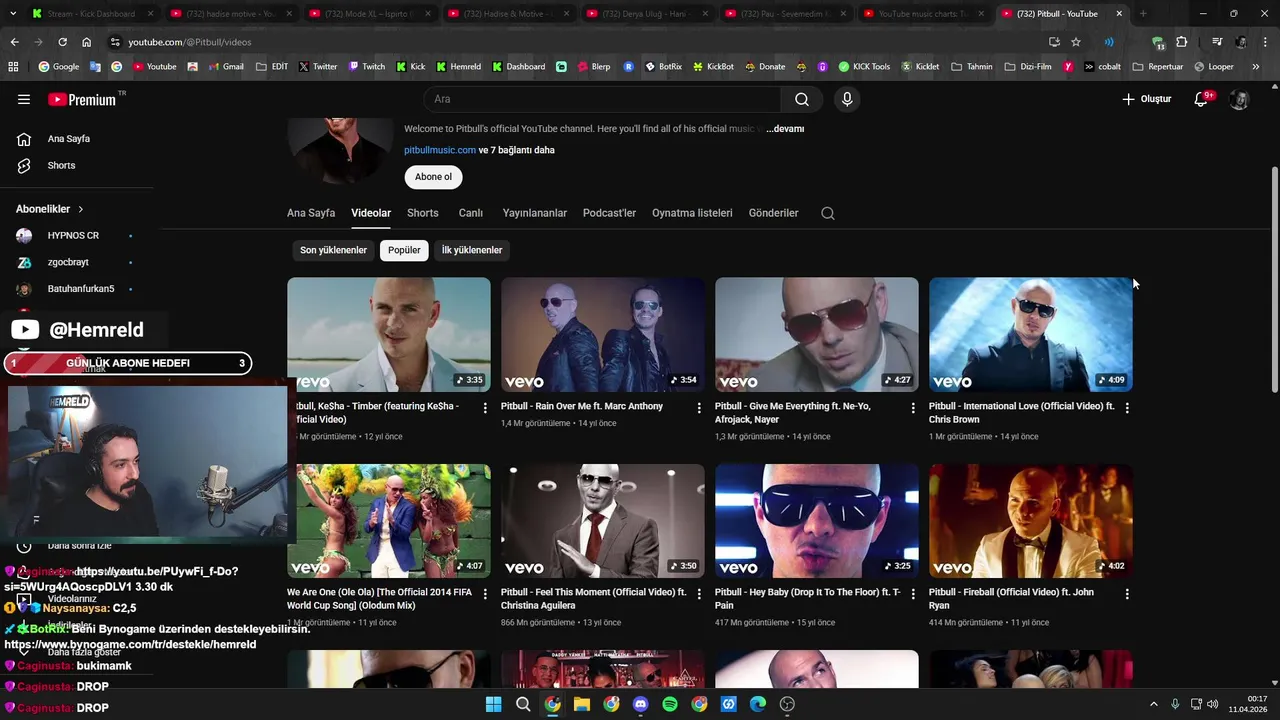Screen dimensions: 1280x720
Task: Click the Chrome address bar URL
Action: pyautogui.click(x=190, y=42)
